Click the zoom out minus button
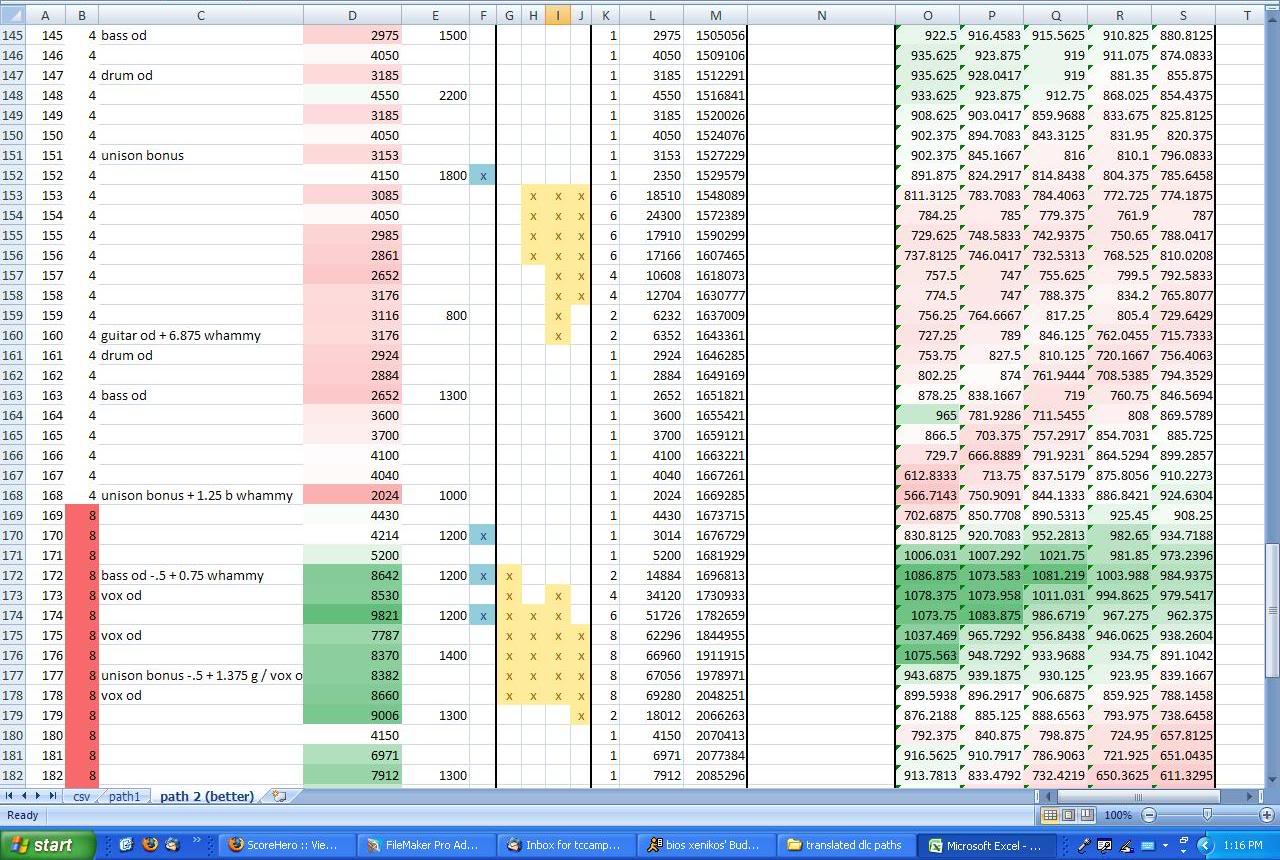The height and width of the screenshot is (860, 1280). (x=1149, y=815)
